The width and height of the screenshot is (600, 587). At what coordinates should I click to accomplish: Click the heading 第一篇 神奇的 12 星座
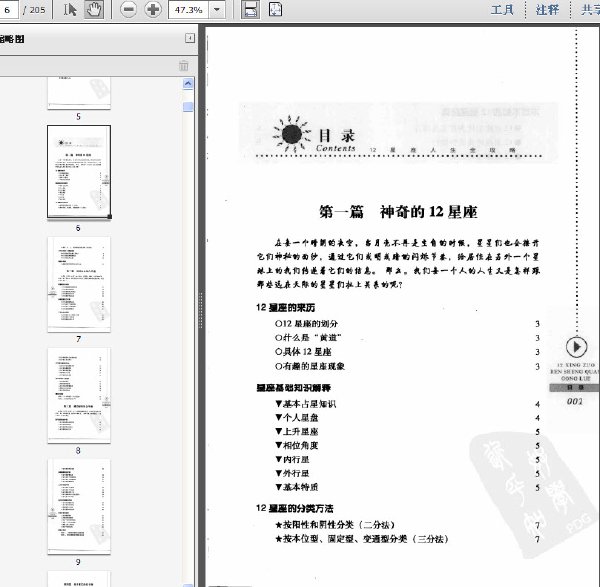click(x=398, y=212)
